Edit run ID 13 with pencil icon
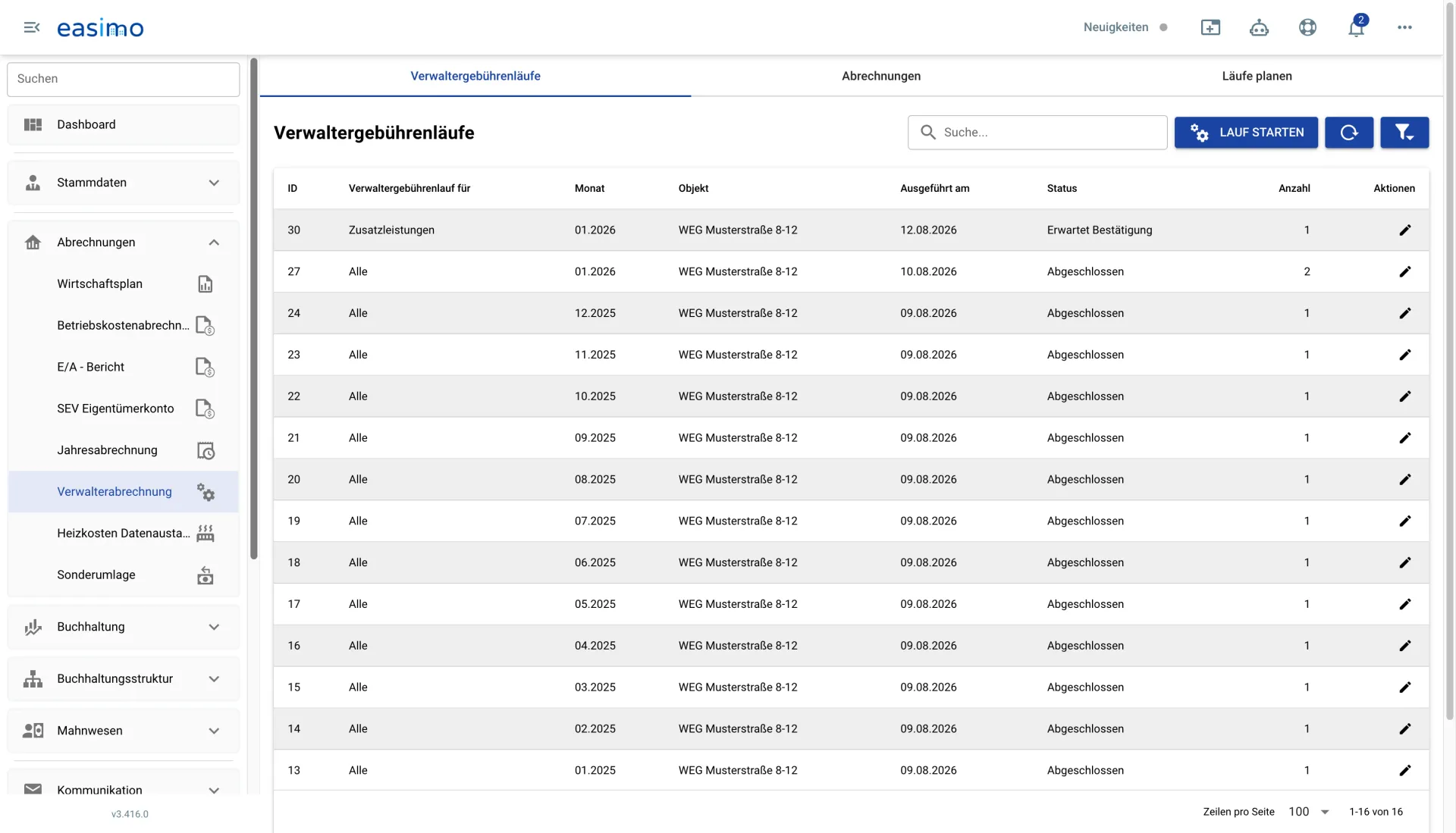 tap(1405, 771)
